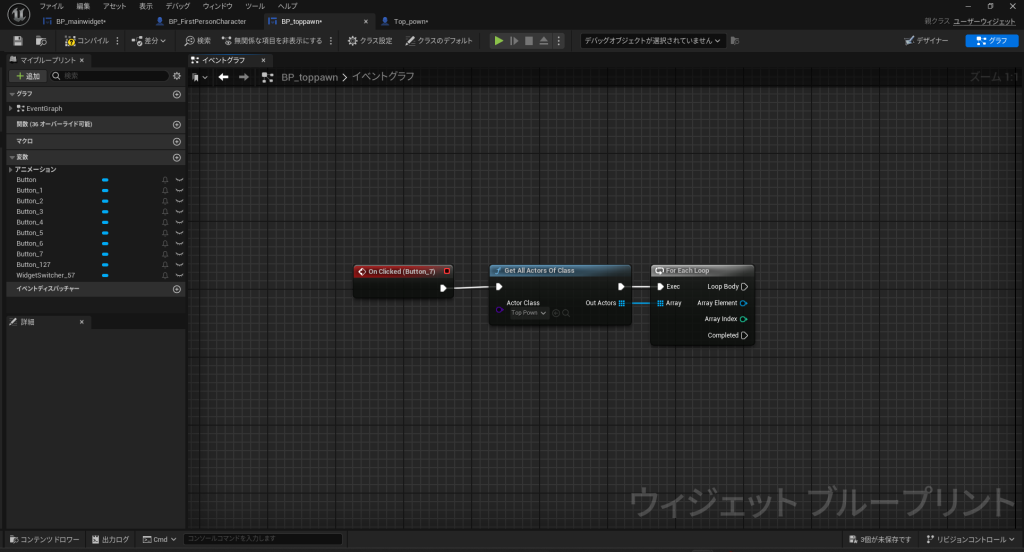This screenshot has width=1024, height=552.
Task: Toggle visibility eye for WidgetSwitcher_57 variable
Action: (180, 275)
